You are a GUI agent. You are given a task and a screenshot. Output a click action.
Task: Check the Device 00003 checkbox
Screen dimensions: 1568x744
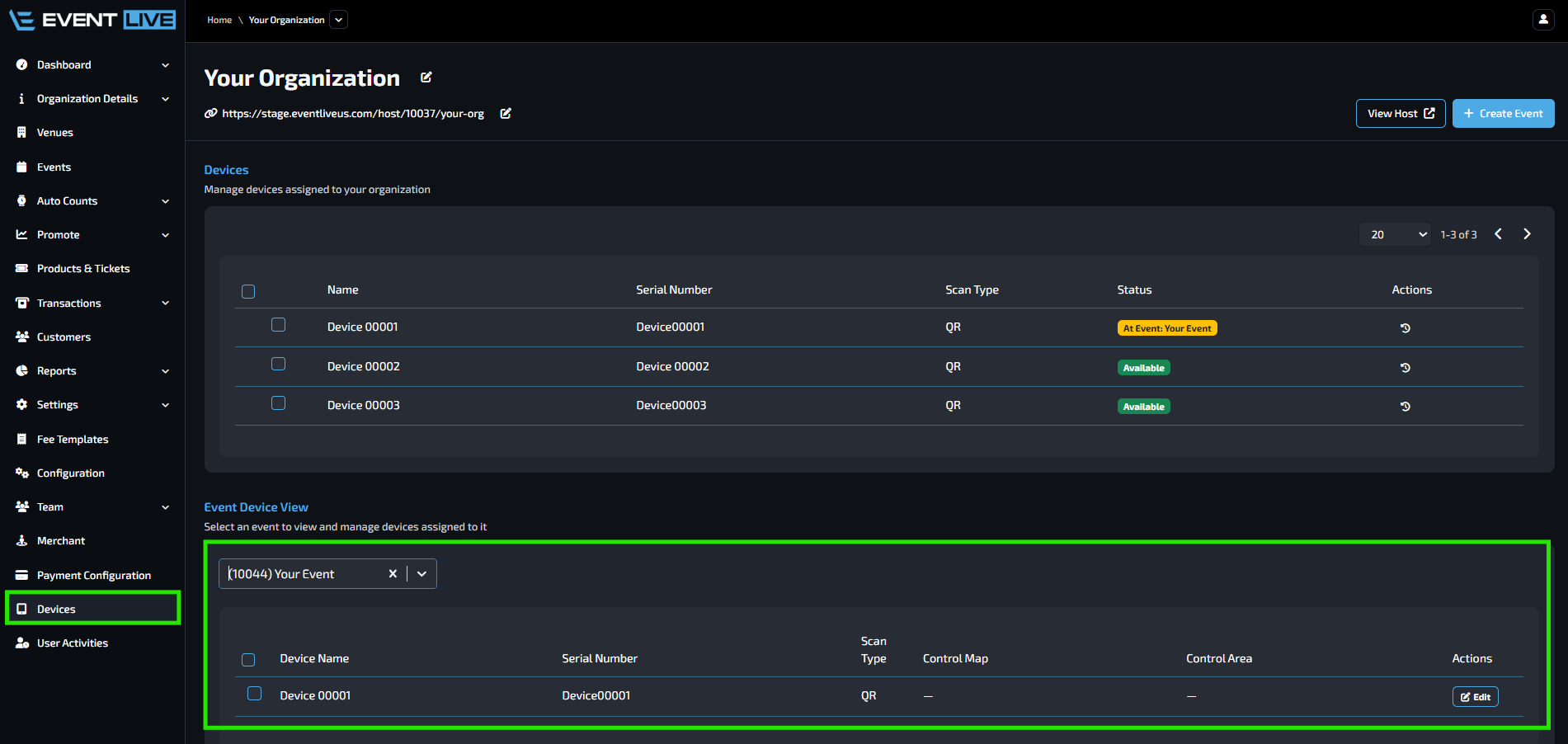point(279,403)
